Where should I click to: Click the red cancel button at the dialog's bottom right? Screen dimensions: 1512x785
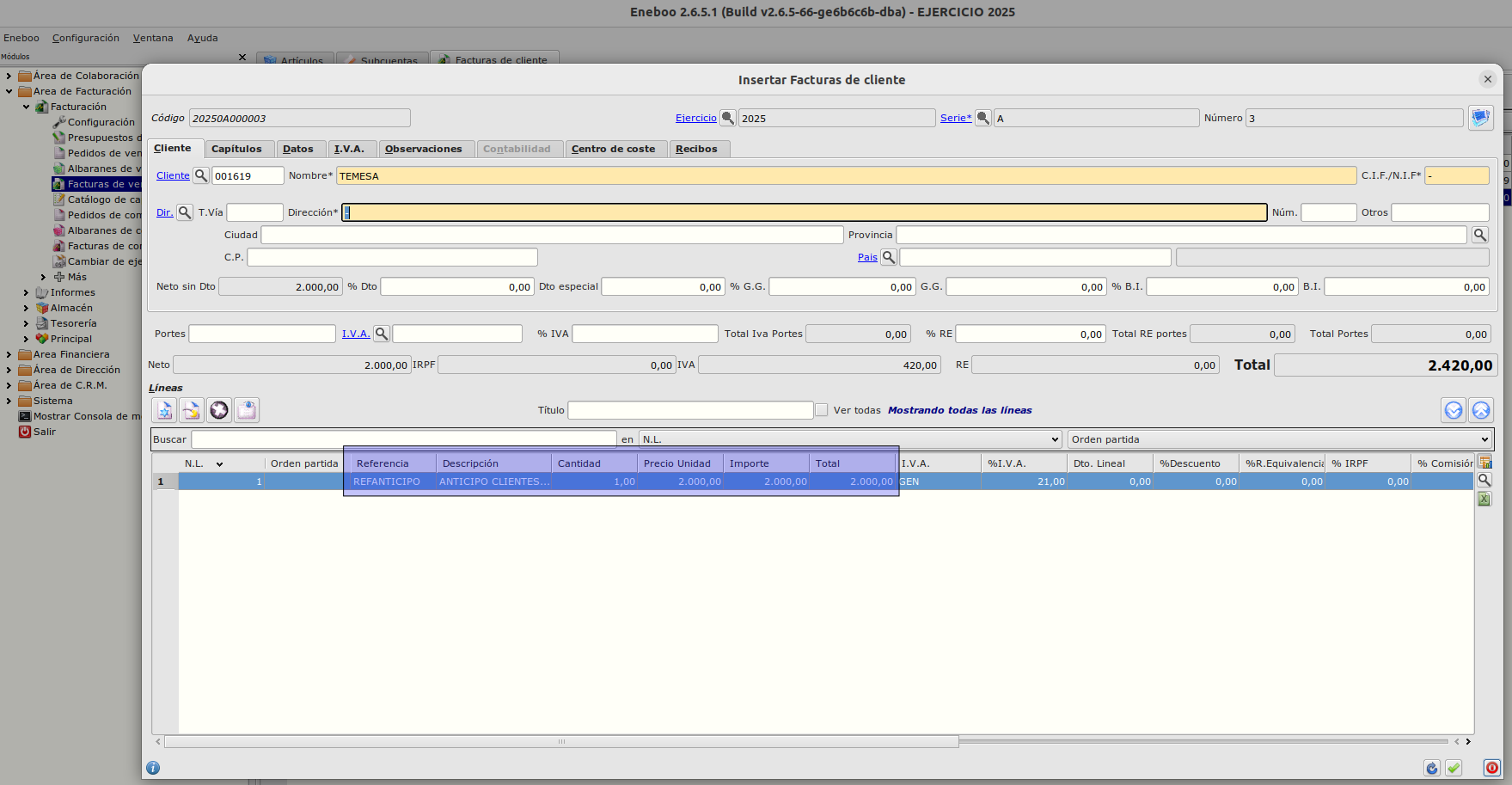1492,768
